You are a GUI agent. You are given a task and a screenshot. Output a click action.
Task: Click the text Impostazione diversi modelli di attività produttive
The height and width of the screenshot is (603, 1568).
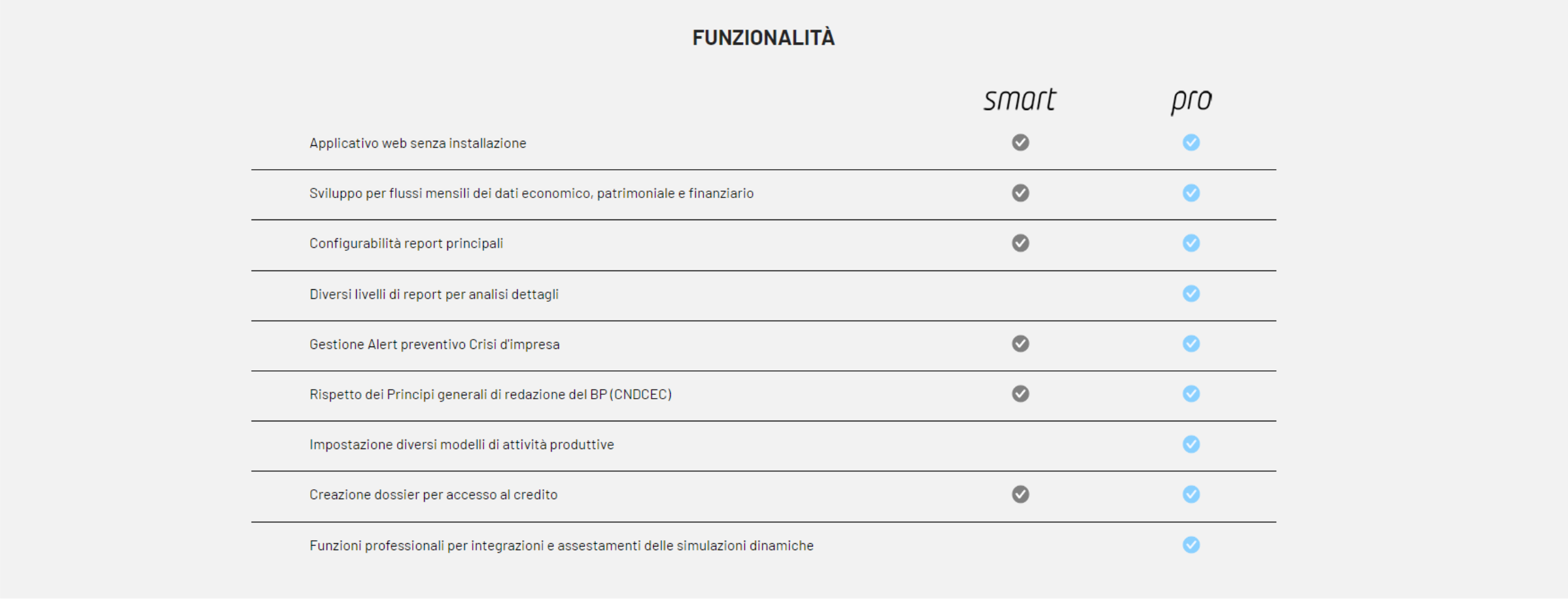click(462, 445)
